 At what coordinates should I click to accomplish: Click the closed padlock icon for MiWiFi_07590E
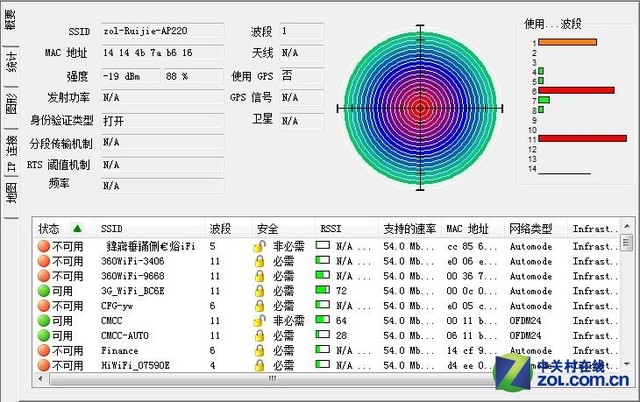point(259,365)
